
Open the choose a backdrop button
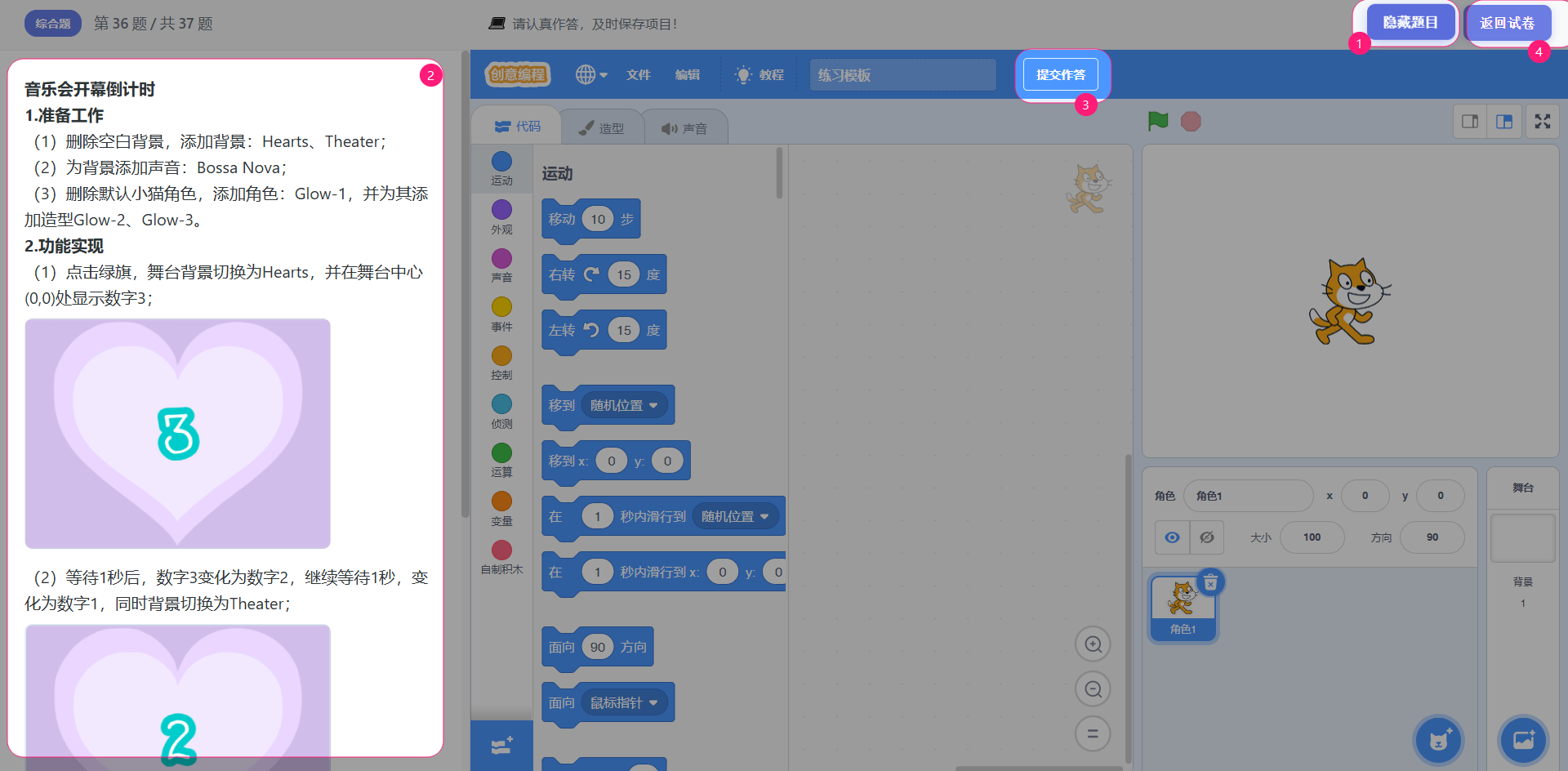click(x=1523, y=740)
